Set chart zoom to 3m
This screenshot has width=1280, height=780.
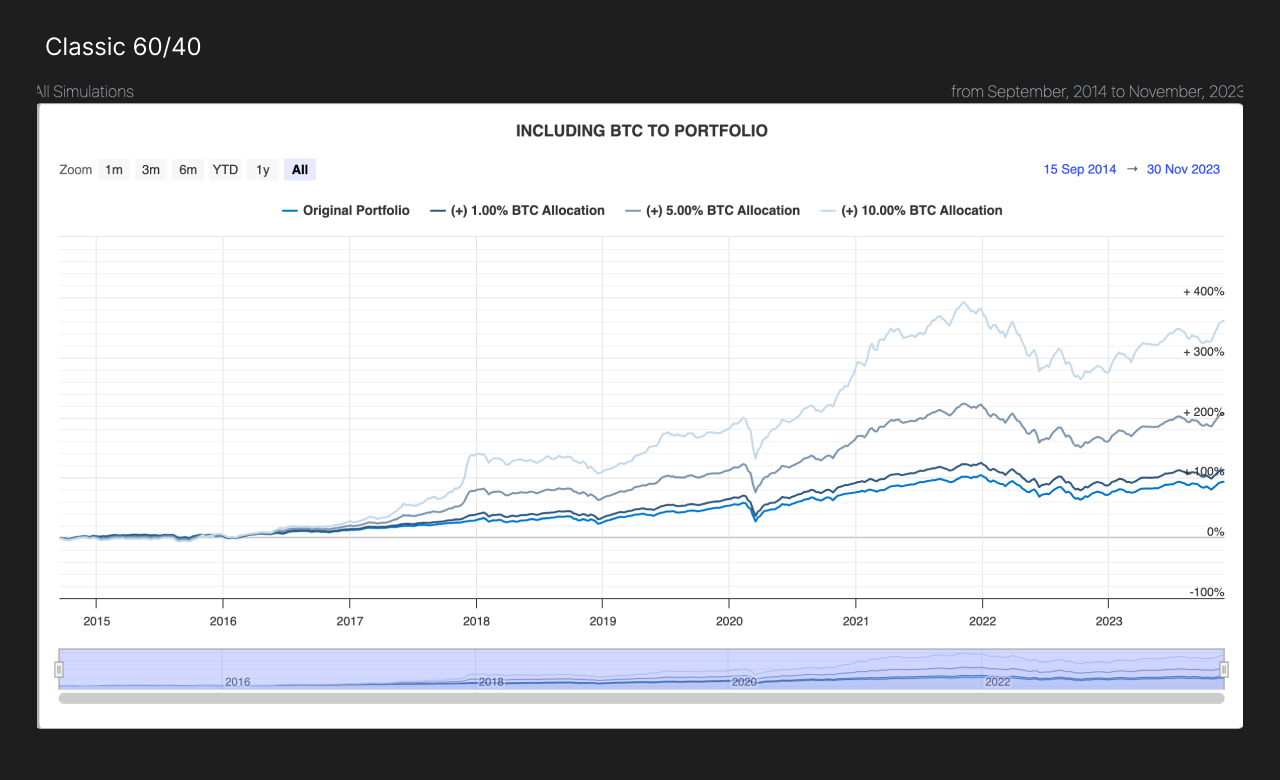[x=151, y=170]
